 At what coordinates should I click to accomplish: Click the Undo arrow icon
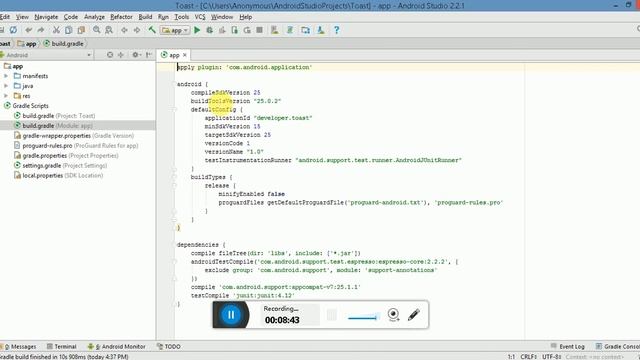29,30
